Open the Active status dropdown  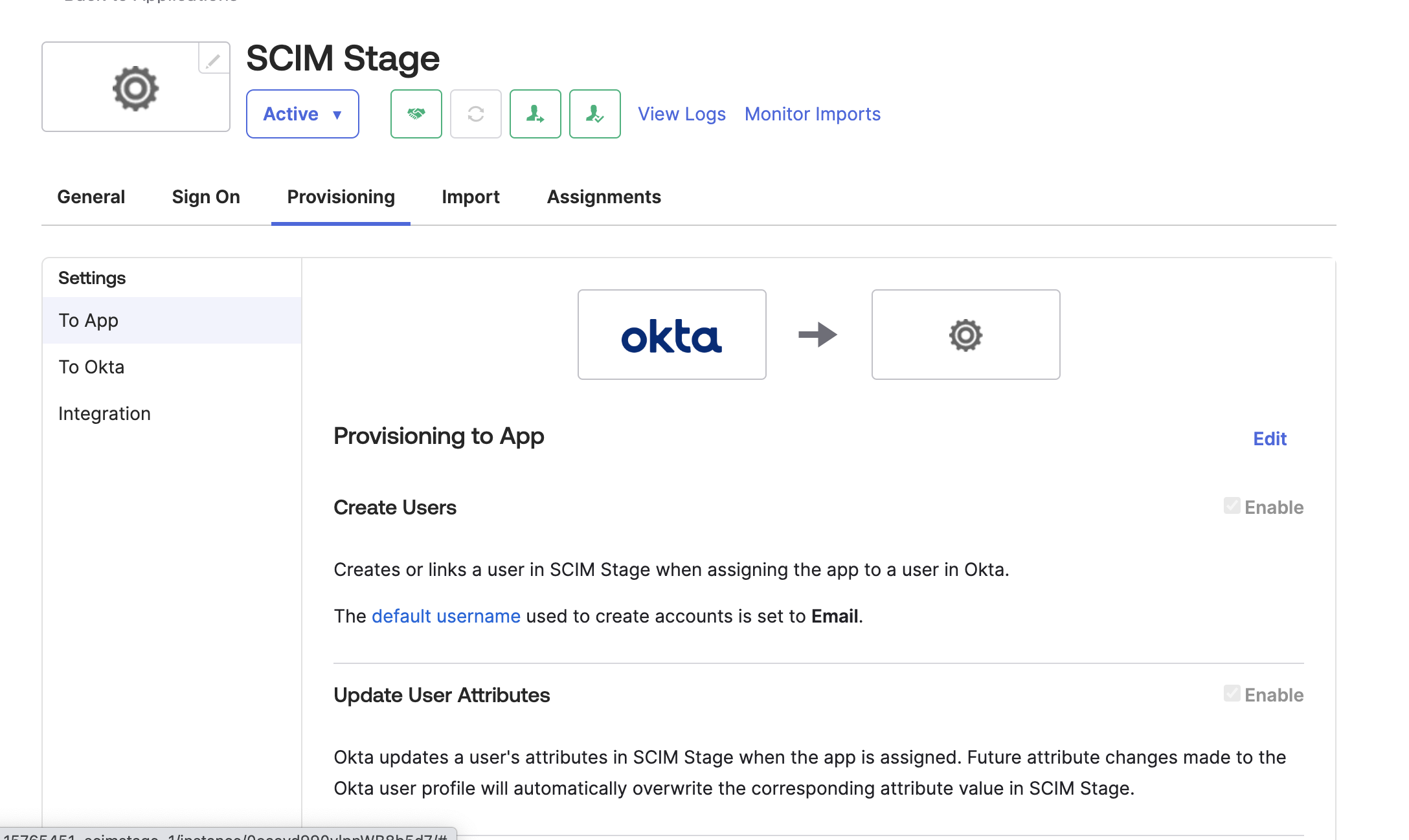[302, 114]
